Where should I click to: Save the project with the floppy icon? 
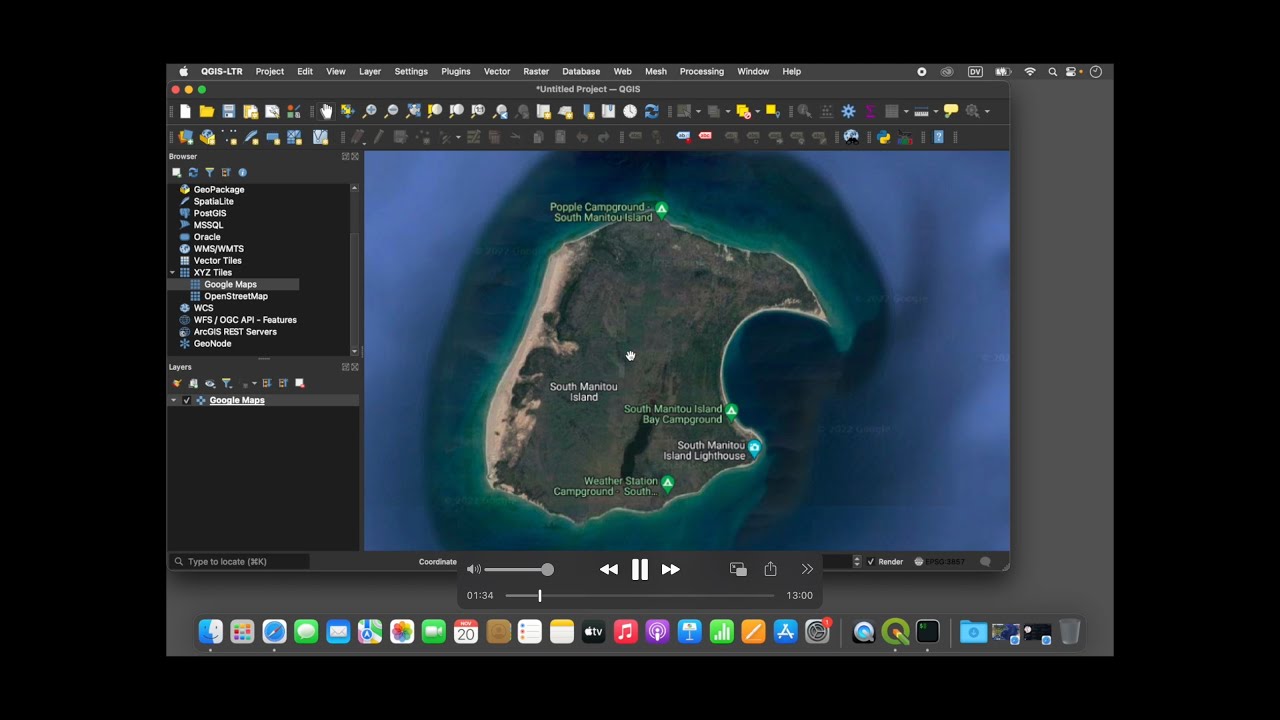[x=229, y=111]
